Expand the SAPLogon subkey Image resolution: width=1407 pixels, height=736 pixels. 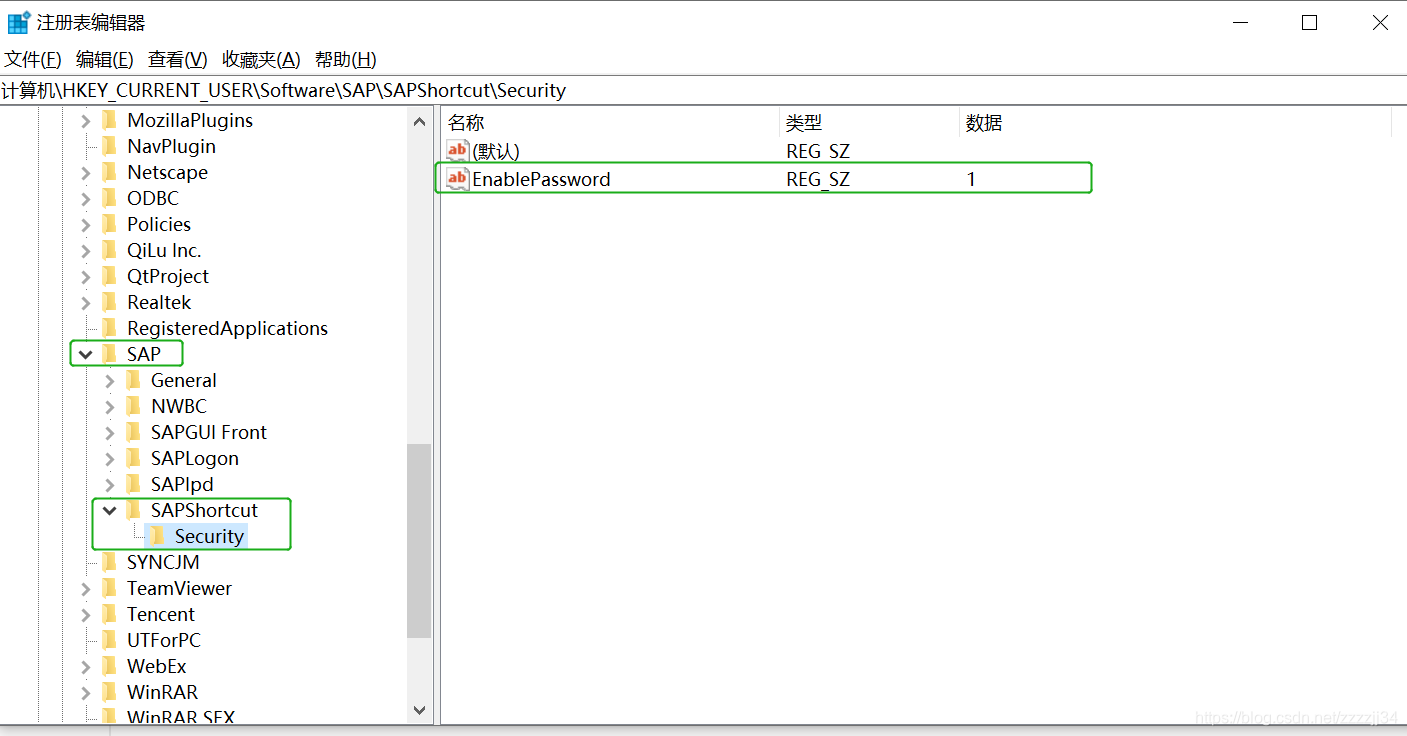(x=110, y=459)
